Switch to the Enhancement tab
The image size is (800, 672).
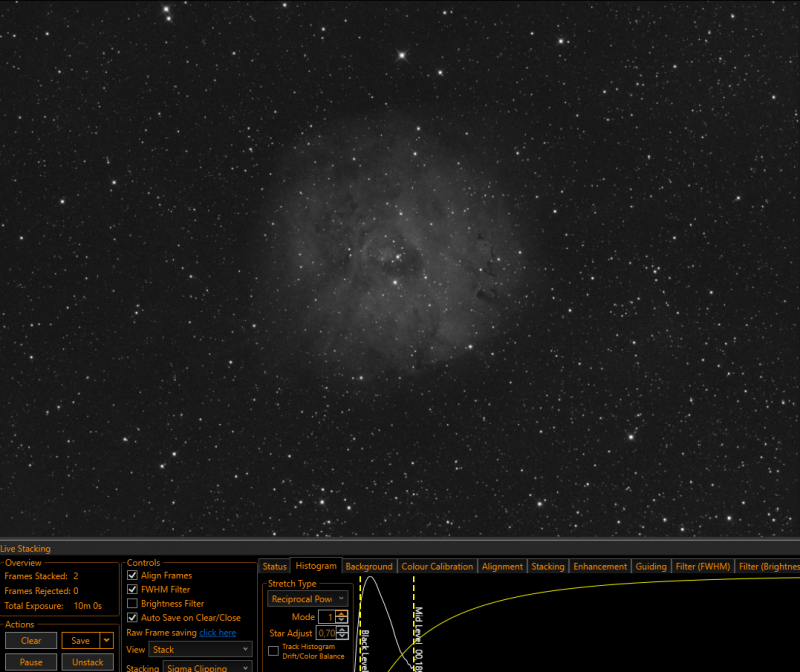600,566
